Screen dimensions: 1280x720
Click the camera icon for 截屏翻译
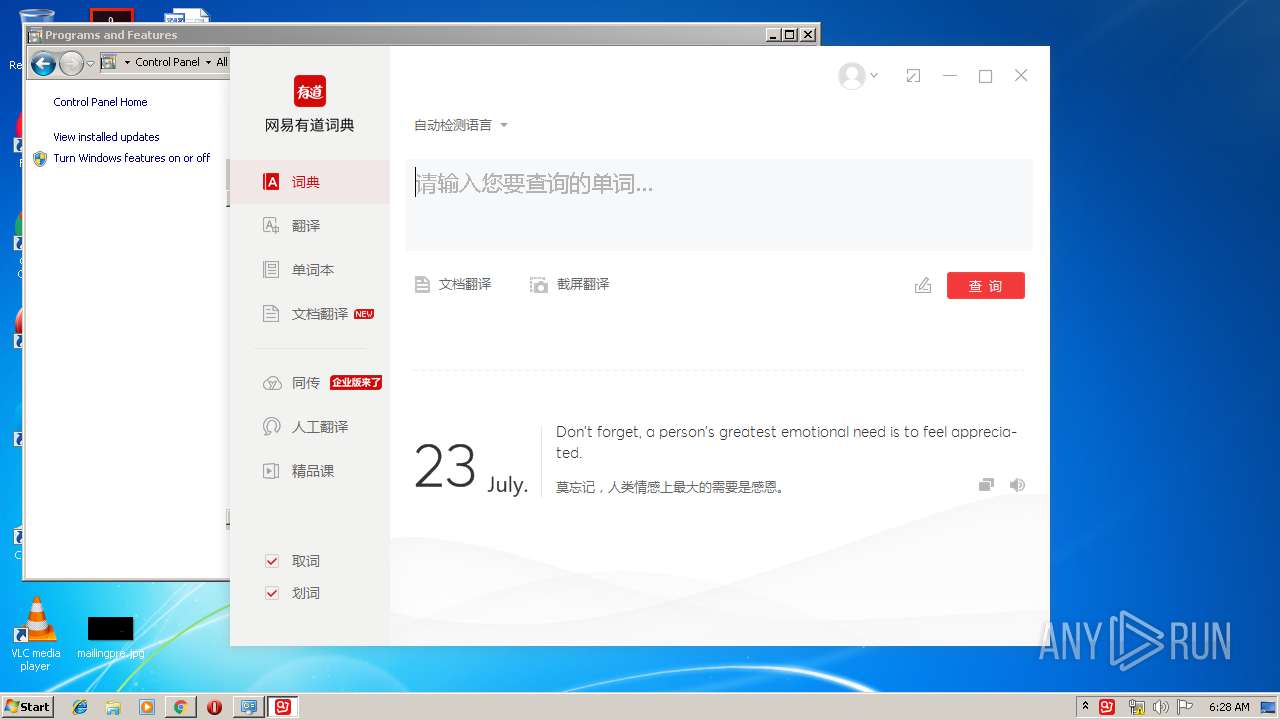(539, 285)
